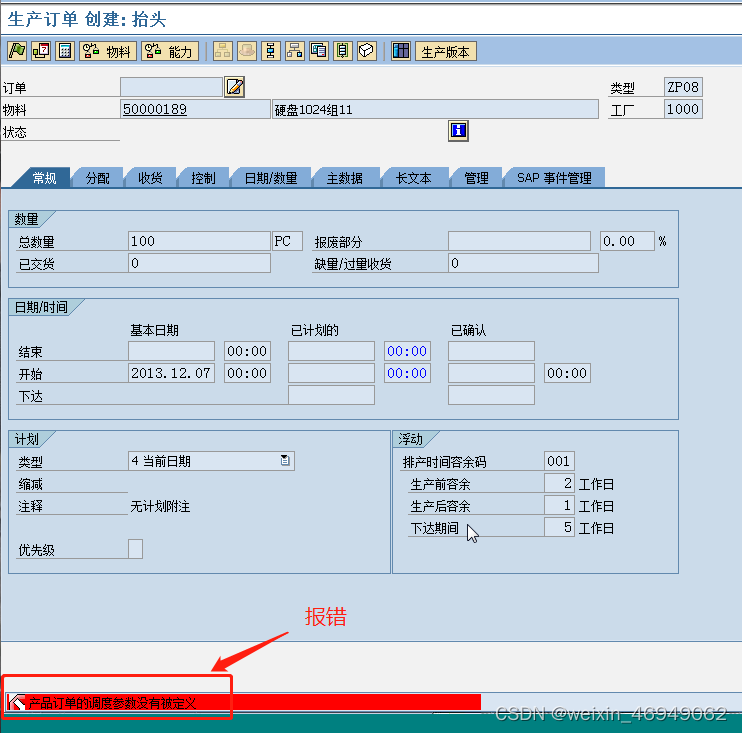Select the 日期/数量 tab
This screenshot has width=742, height=733.
click(271, 178)
